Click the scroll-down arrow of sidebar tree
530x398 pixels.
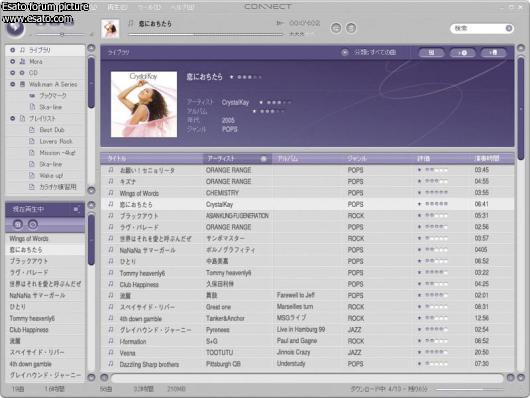point(91,190)
